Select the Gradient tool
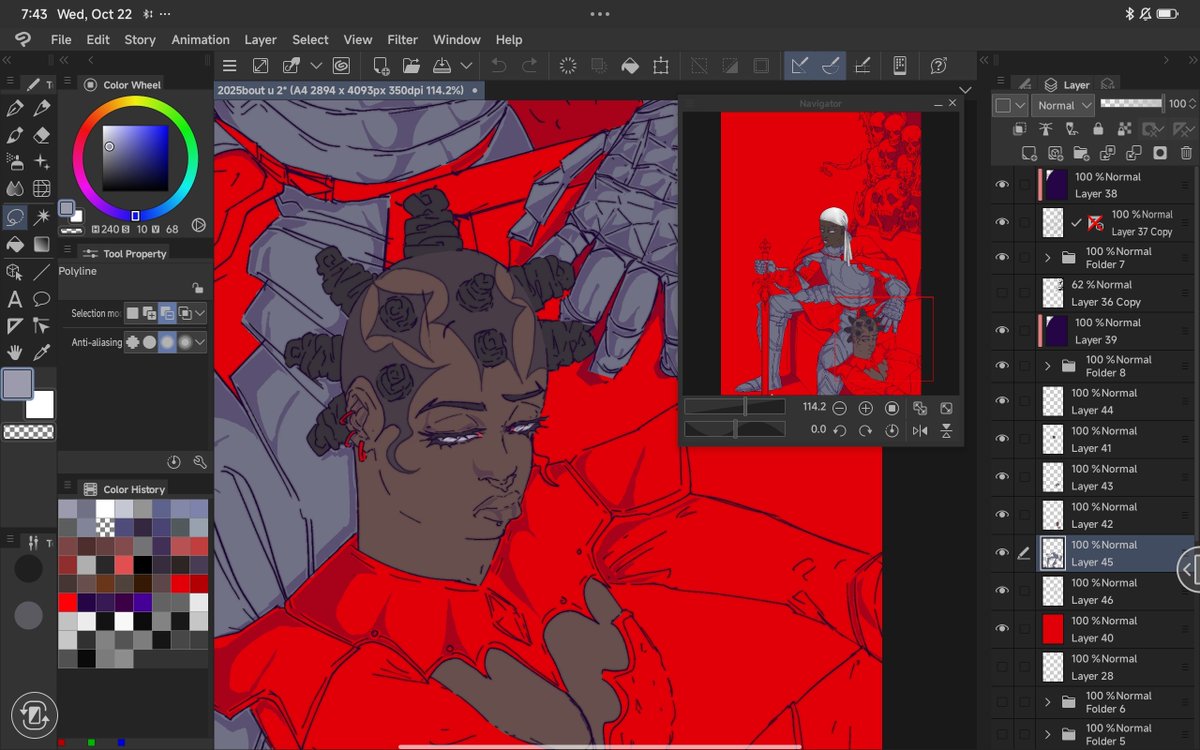 pos(42,244)
